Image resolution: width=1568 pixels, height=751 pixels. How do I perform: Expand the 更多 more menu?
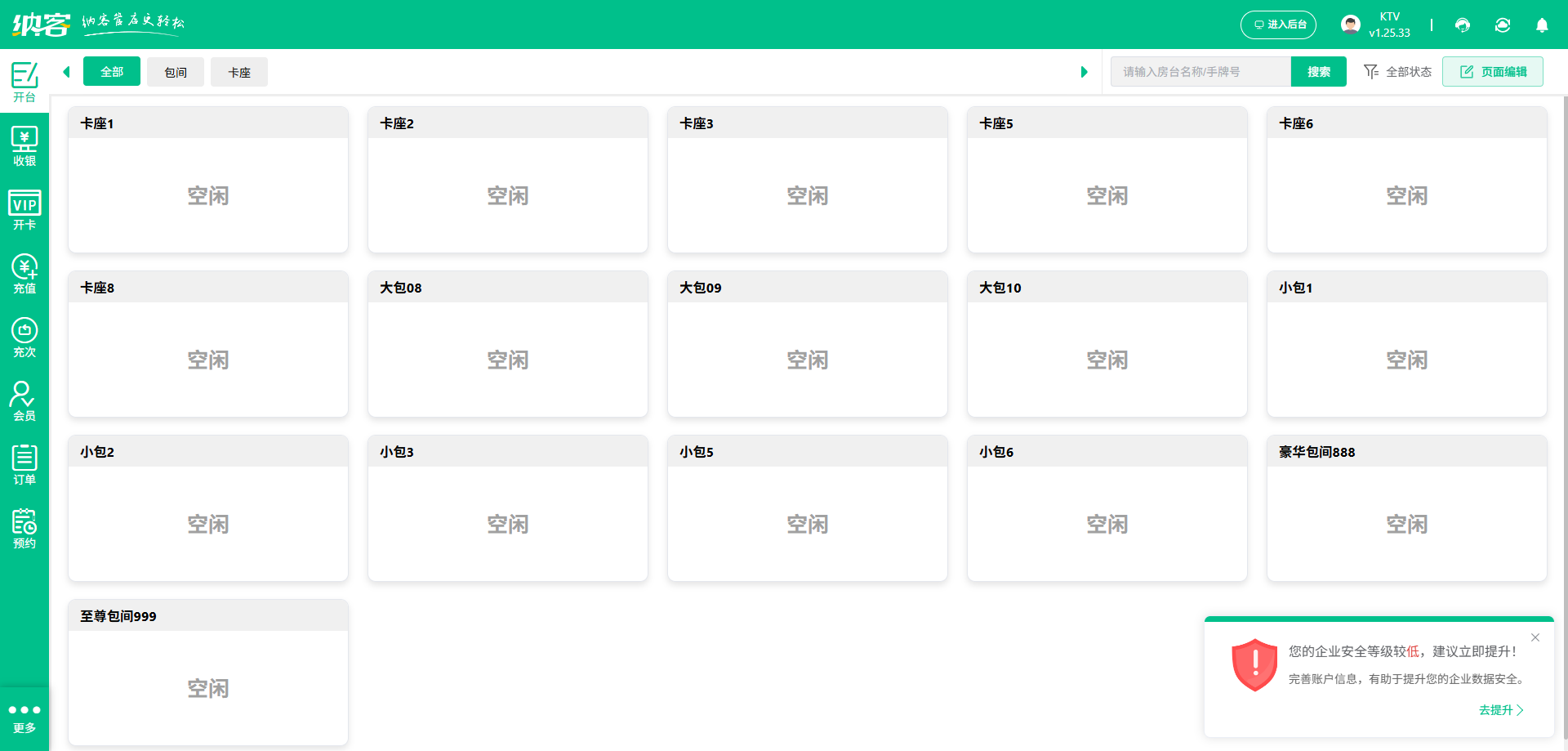pos(24,717)
